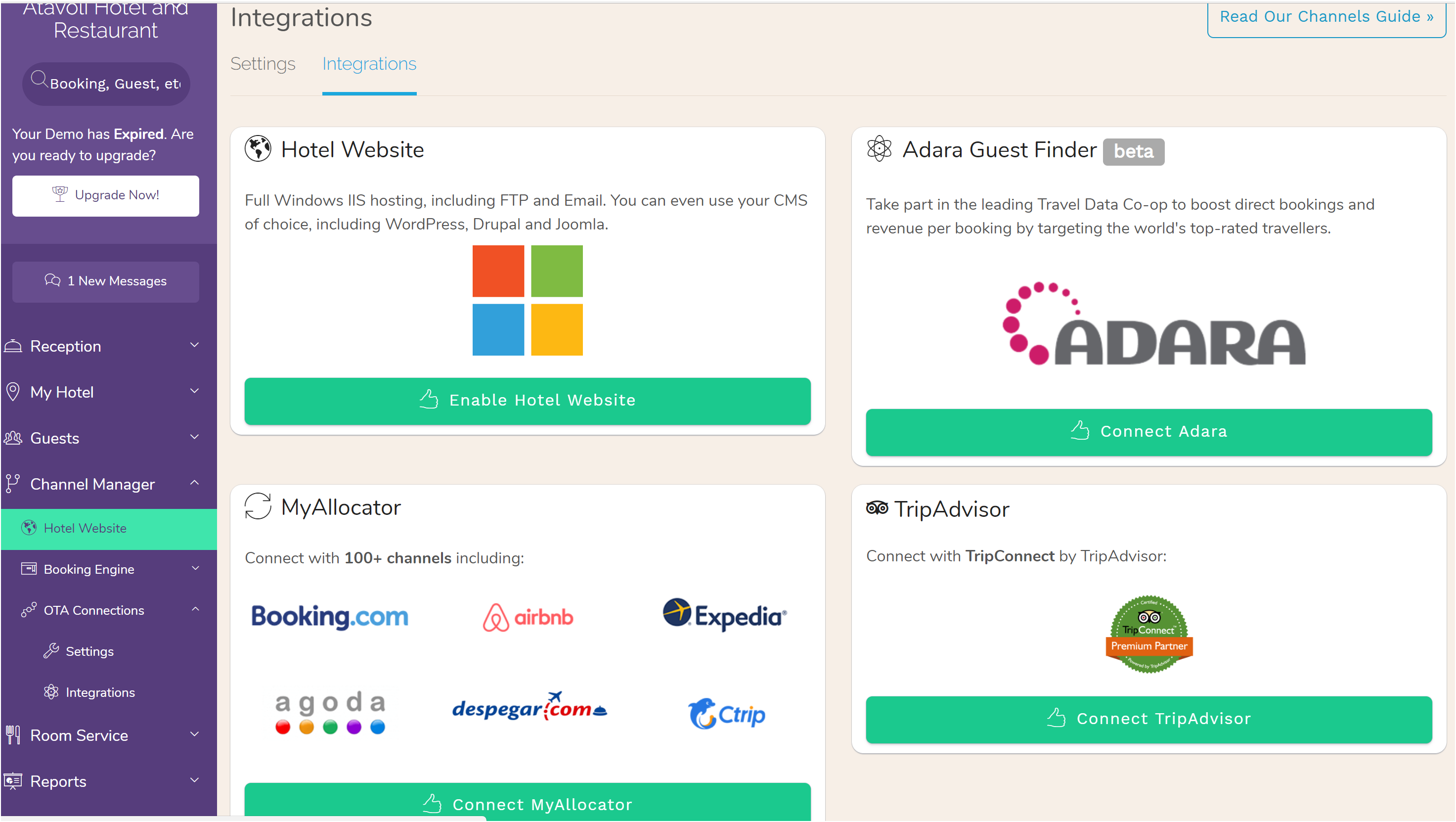The width and height of the screenshot is (1456, 822).
Task: Expand the Room Service chevron
Action: point(194,734)
